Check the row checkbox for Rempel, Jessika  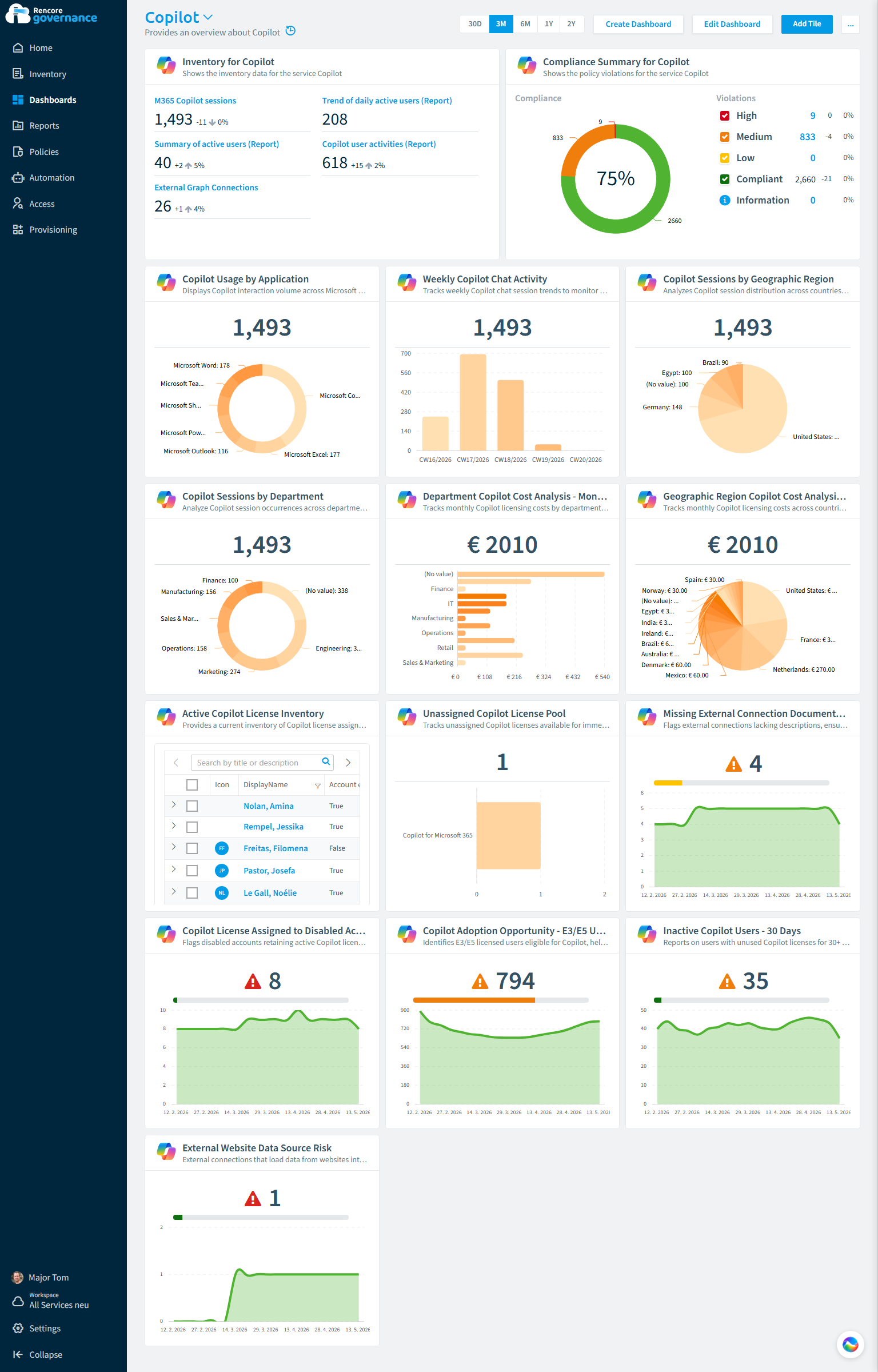[192, 827]
